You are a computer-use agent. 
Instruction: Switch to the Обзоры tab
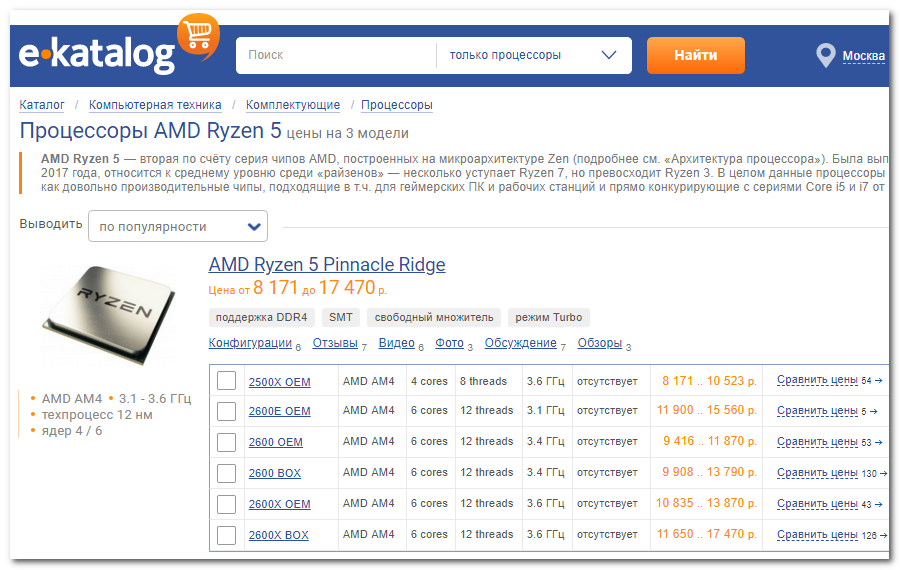pos(600,343)
